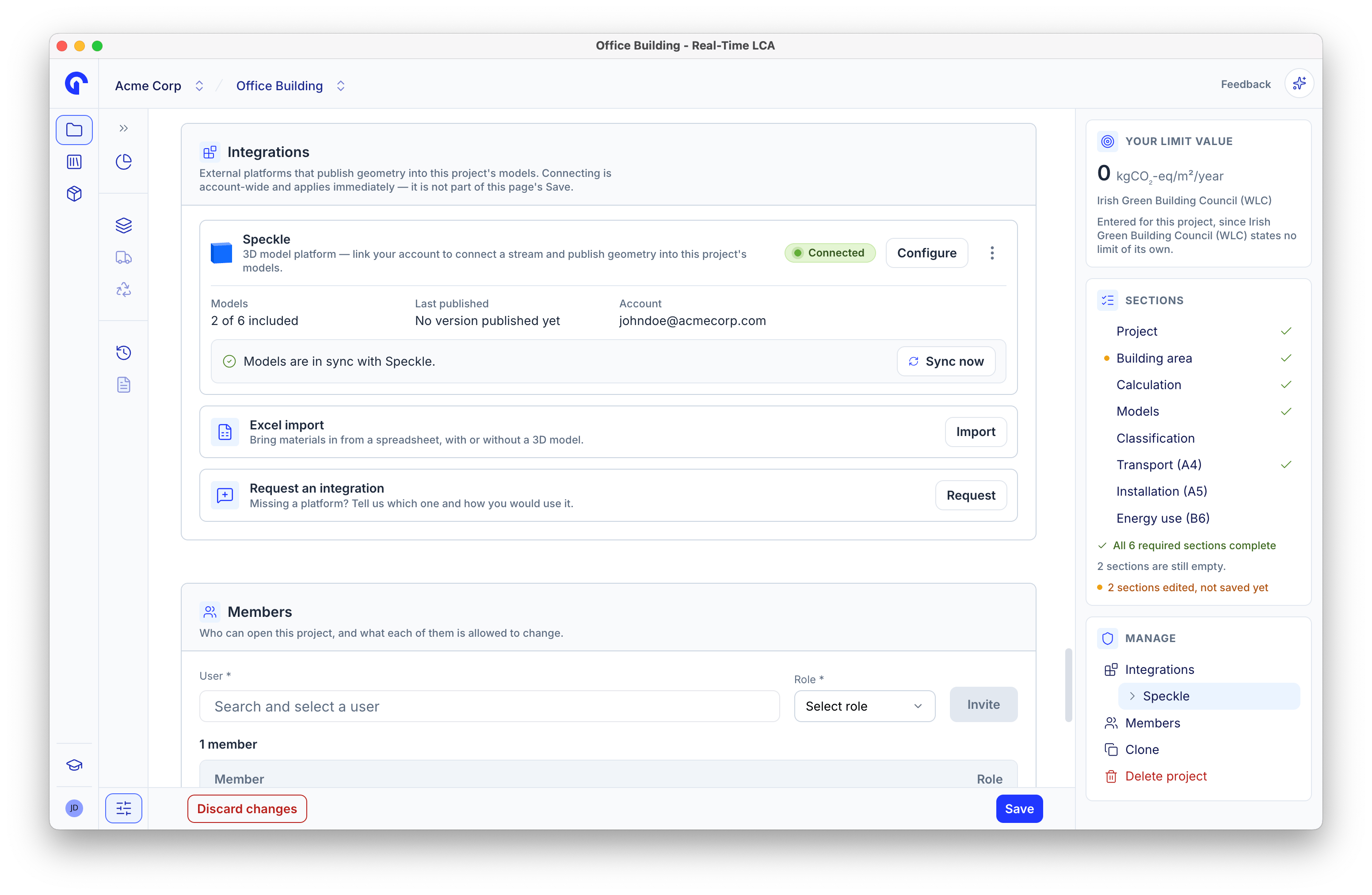Screen dimensions: 1372x895
Task: Jump to the Classification section
Action: pos(1155,438)
